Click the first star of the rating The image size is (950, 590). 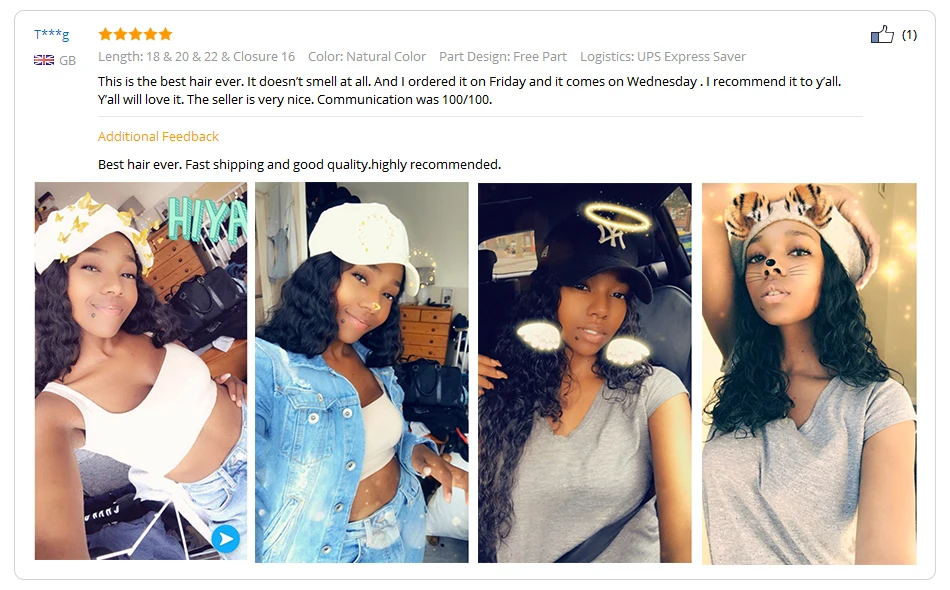[105, 34]
